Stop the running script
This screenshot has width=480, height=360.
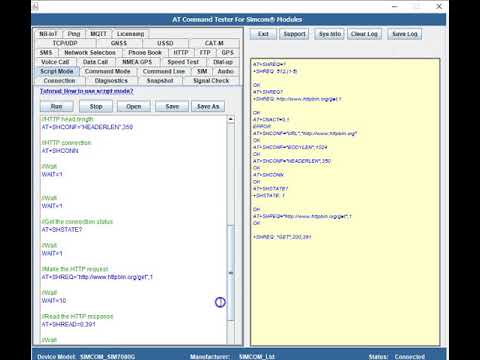pyautogui.click(x=96, y=106)
